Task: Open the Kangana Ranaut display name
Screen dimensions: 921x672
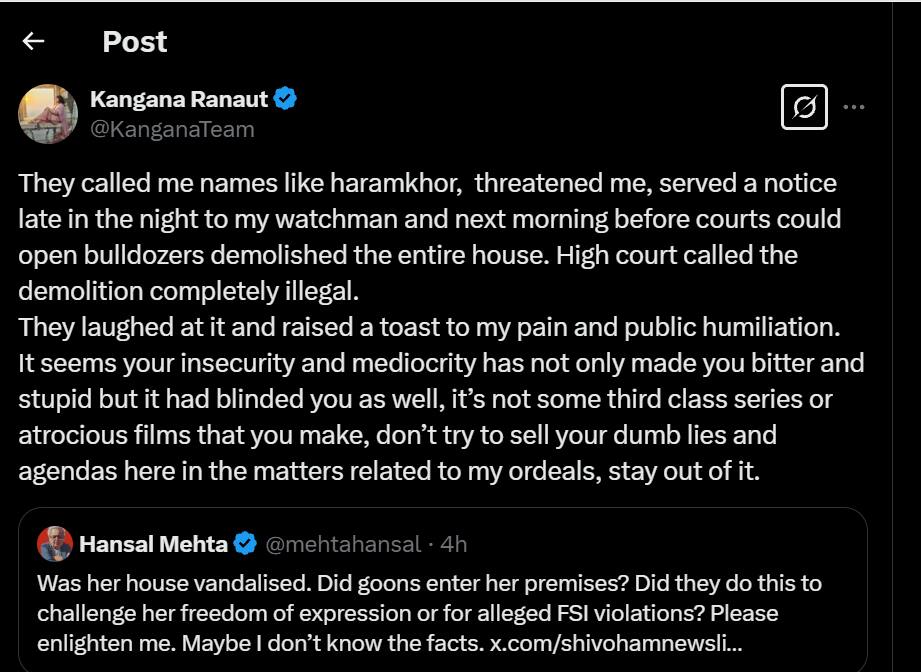Action: (179, 99)
